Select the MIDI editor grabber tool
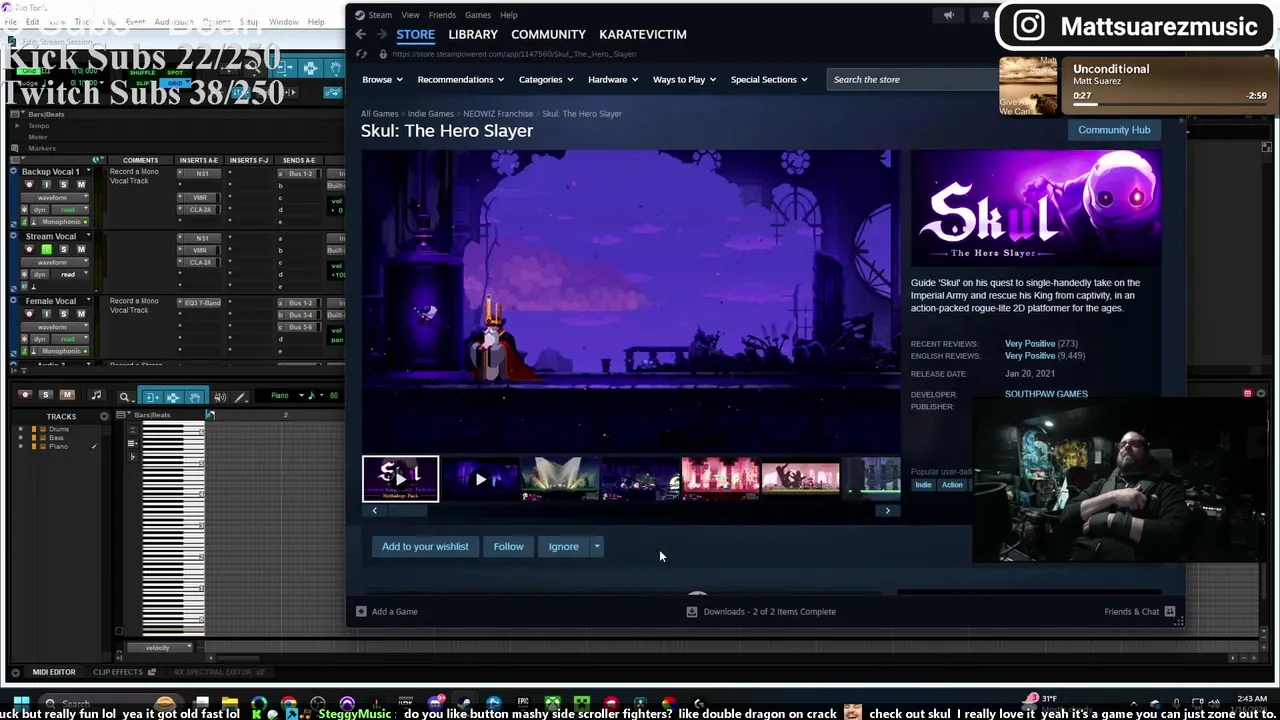 194,398
